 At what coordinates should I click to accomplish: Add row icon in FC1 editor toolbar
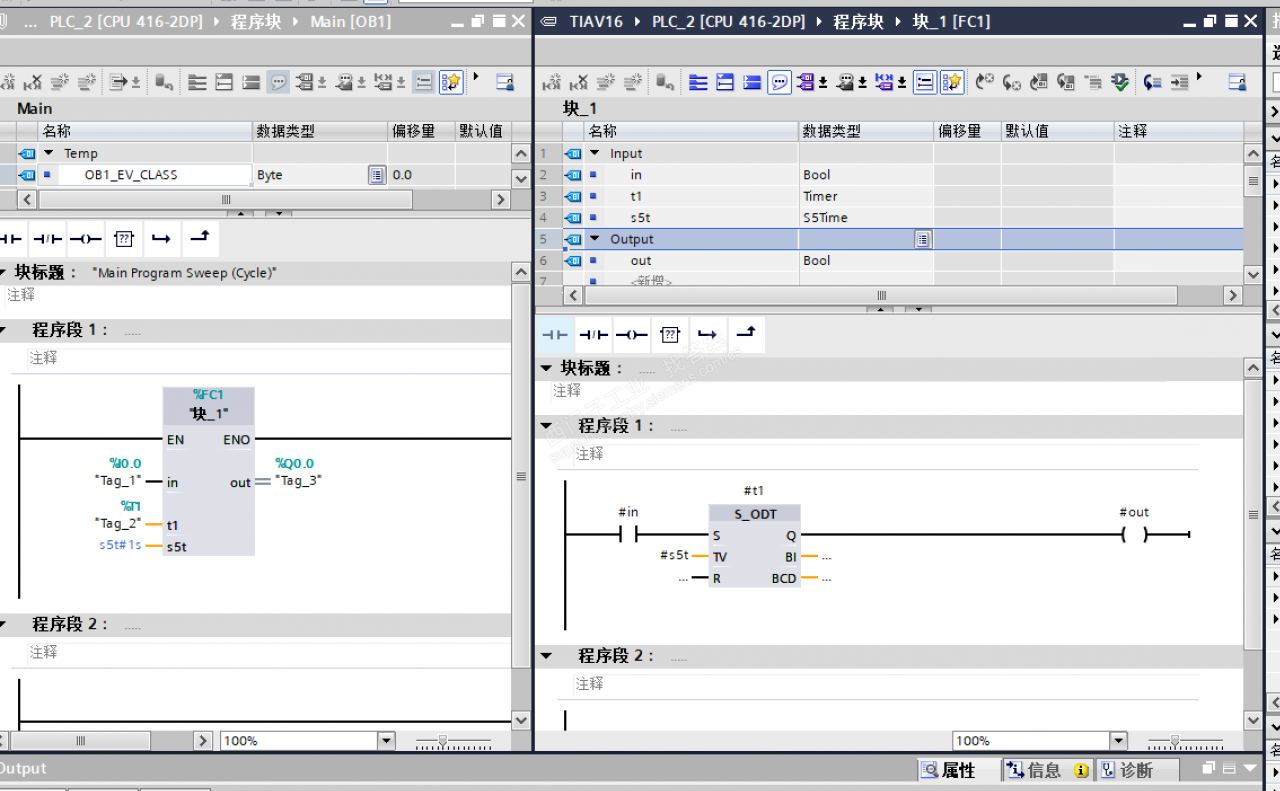(633, 82)
